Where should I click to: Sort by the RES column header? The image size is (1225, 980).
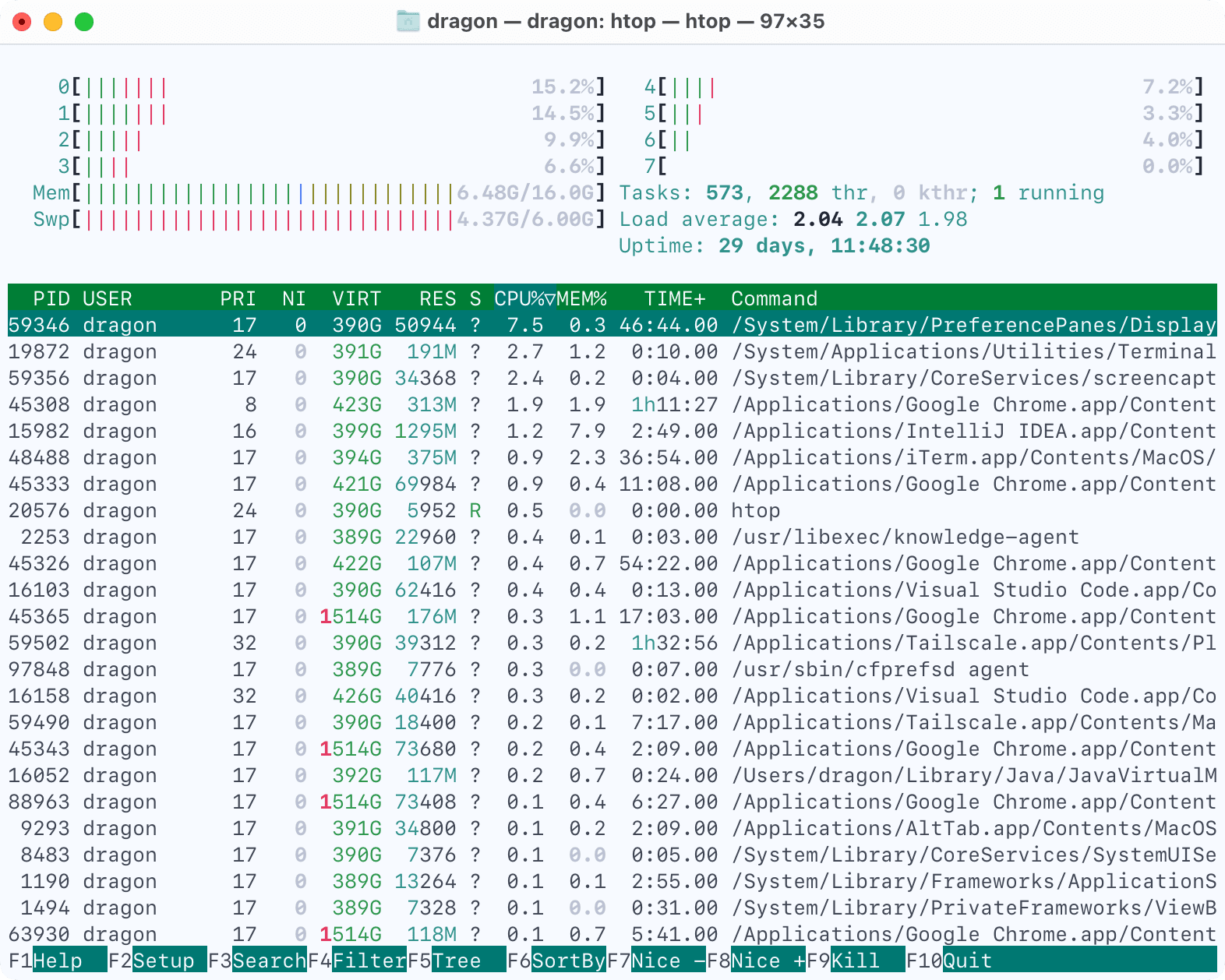[x=438, y=298]
